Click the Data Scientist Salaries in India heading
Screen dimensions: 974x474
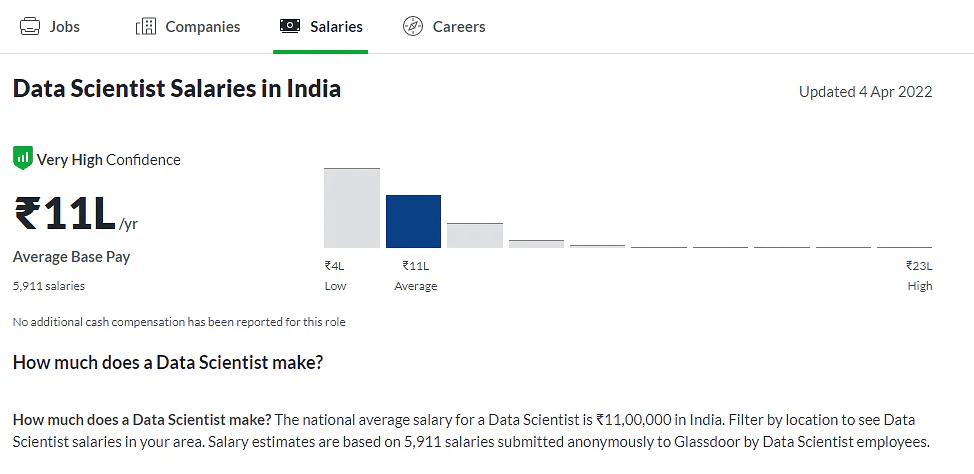177,89
